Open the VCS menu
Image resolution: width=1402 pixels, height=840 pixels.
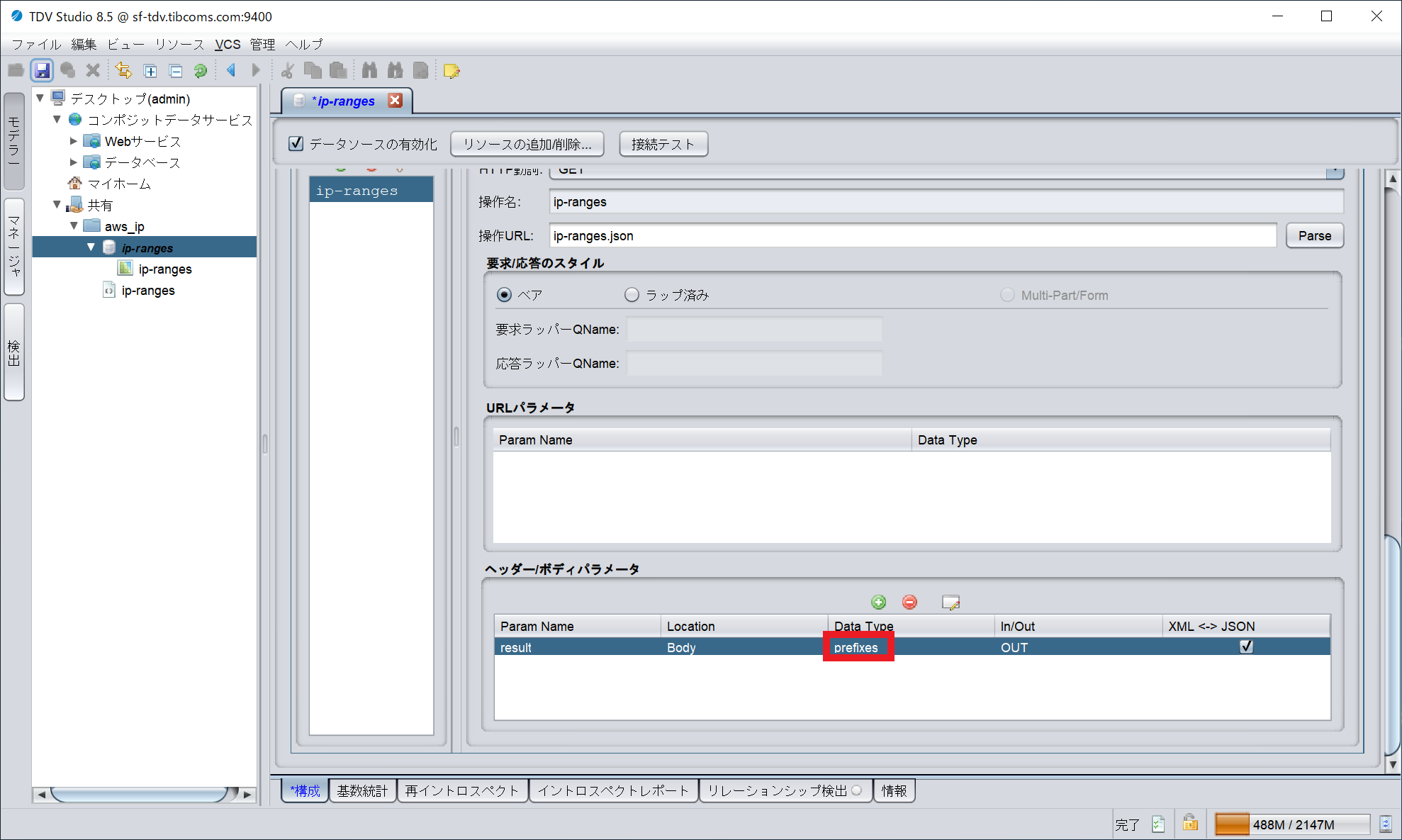[x=228, y=44]
